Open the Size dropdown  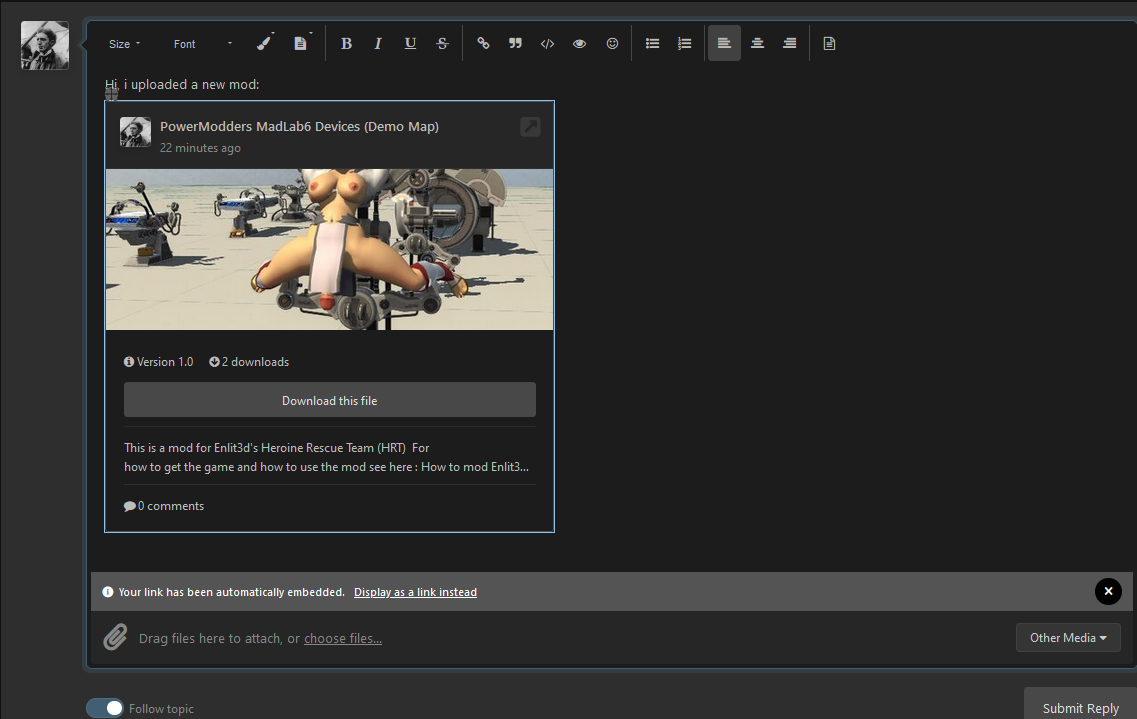pyautogui.click(x=125, y=43)
